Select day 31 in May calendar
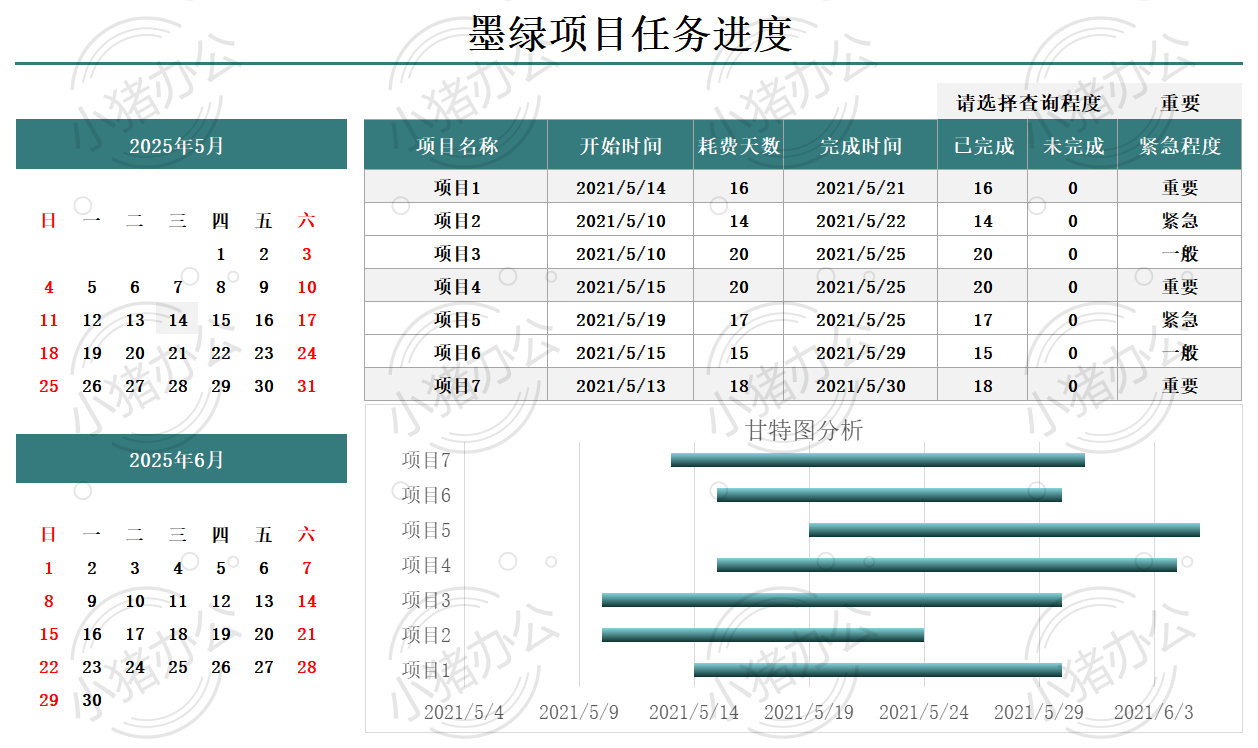 307,386
